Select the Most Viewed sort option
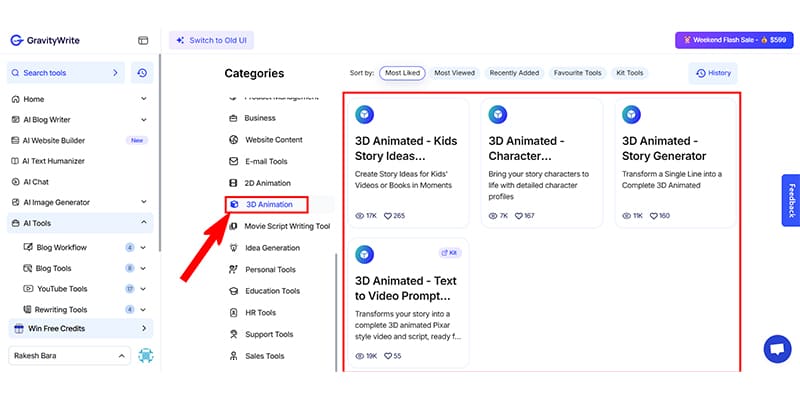Screen dimensions: 800x400 [455, 73]
